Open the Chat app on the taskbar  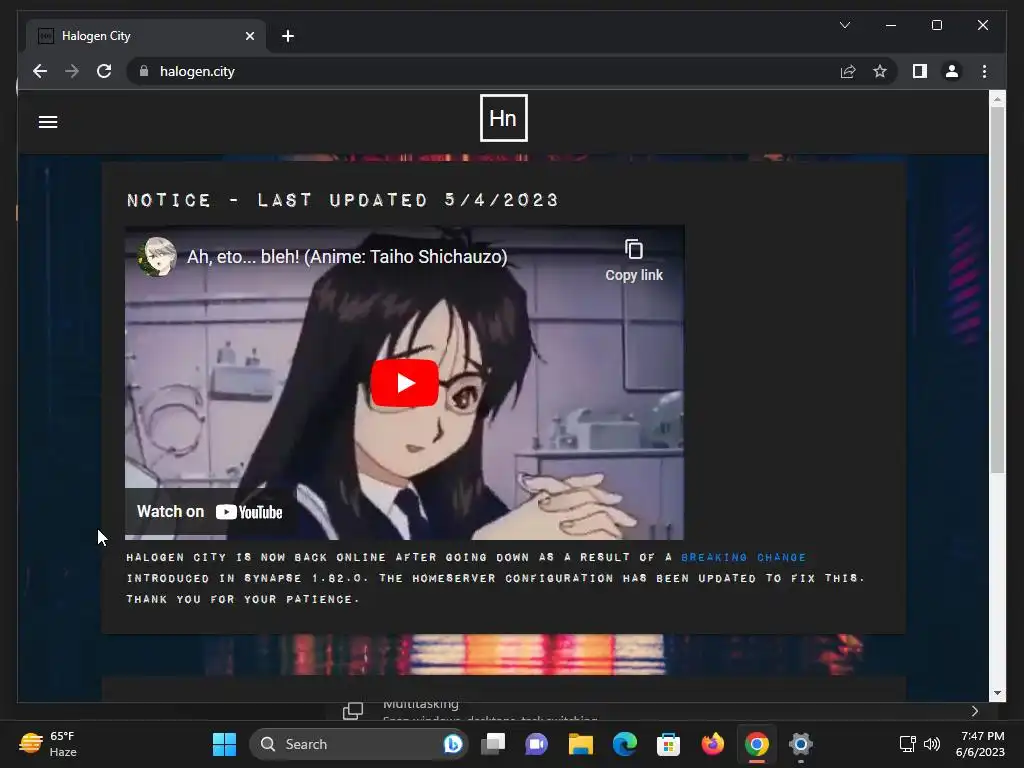[x=536, y=744]
